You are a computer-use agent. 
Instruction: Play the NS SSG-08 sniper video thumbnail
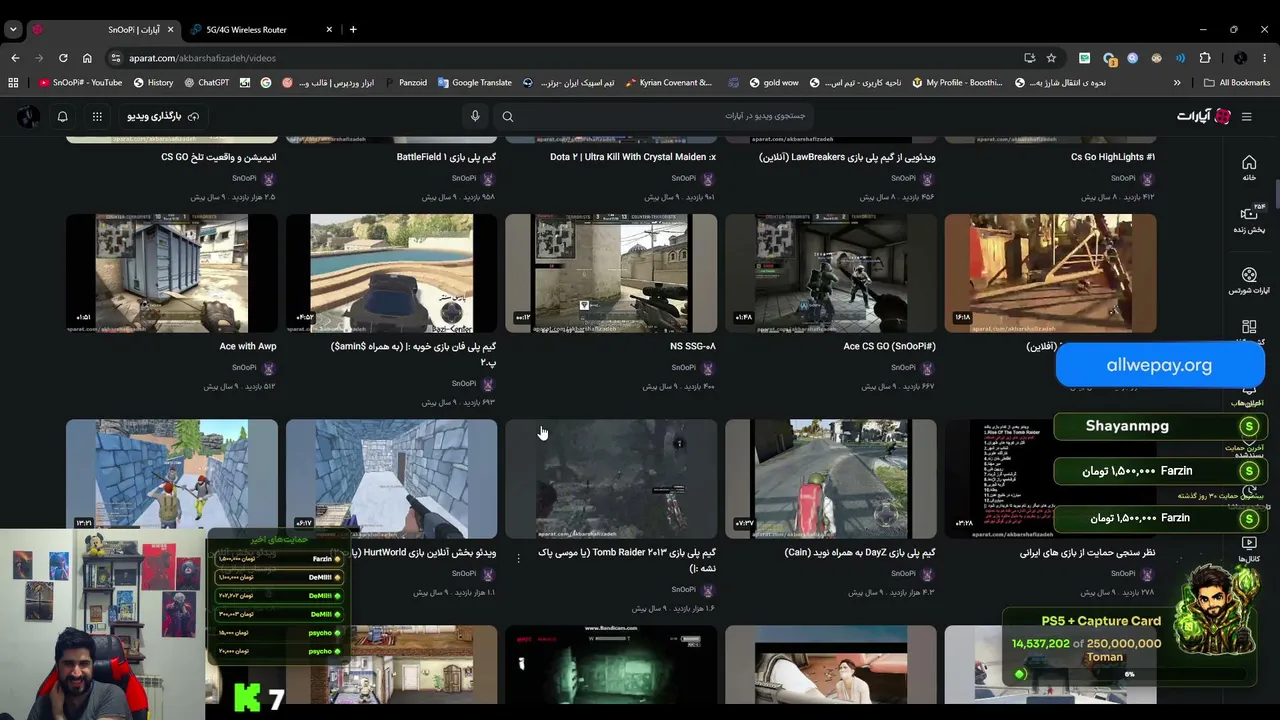click(x=611, y=273)
